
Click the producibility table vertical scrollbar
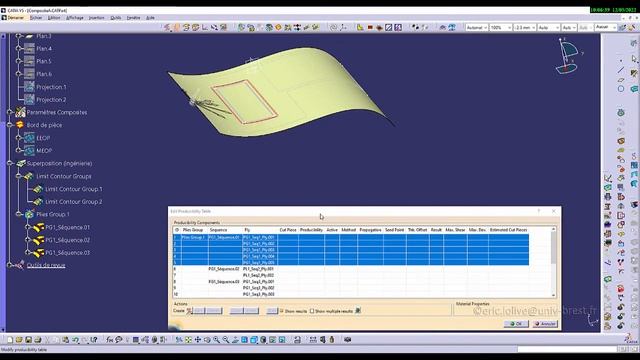pos(553,262)
